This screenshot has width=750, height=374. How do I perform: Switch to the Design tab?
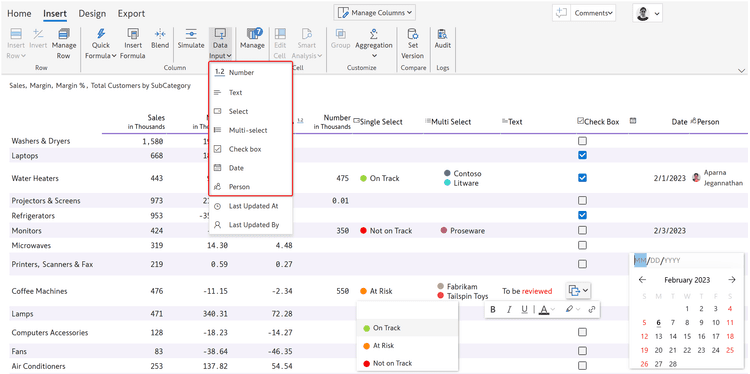(x=92, y=13)
